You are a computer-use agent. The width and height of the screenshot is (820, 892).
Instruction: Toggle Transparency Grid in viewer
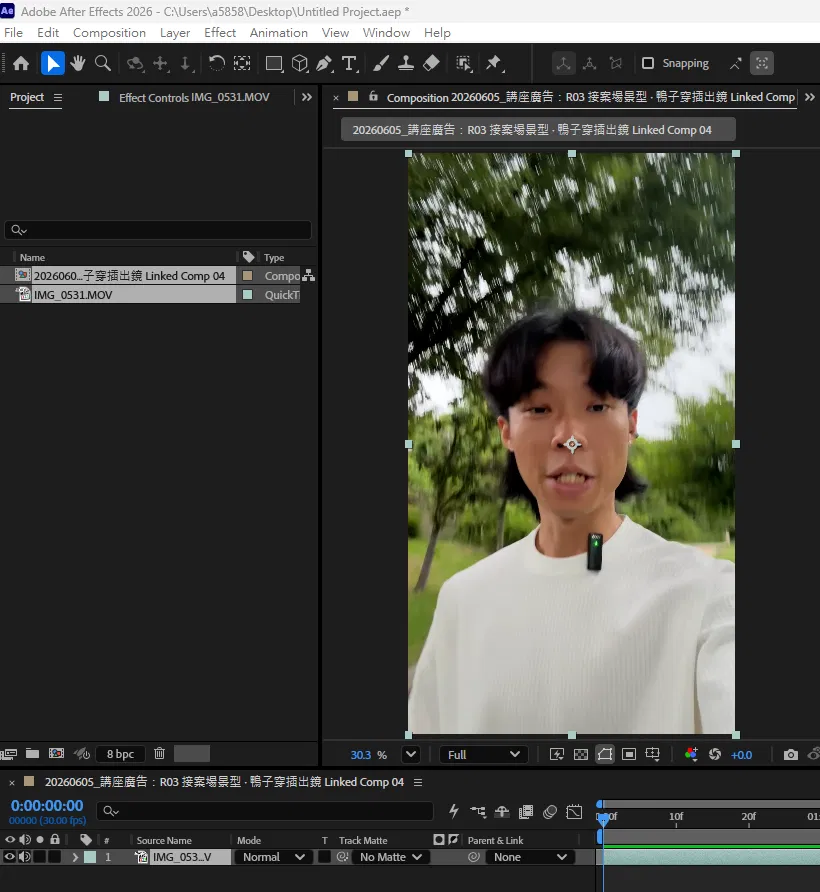580,755
